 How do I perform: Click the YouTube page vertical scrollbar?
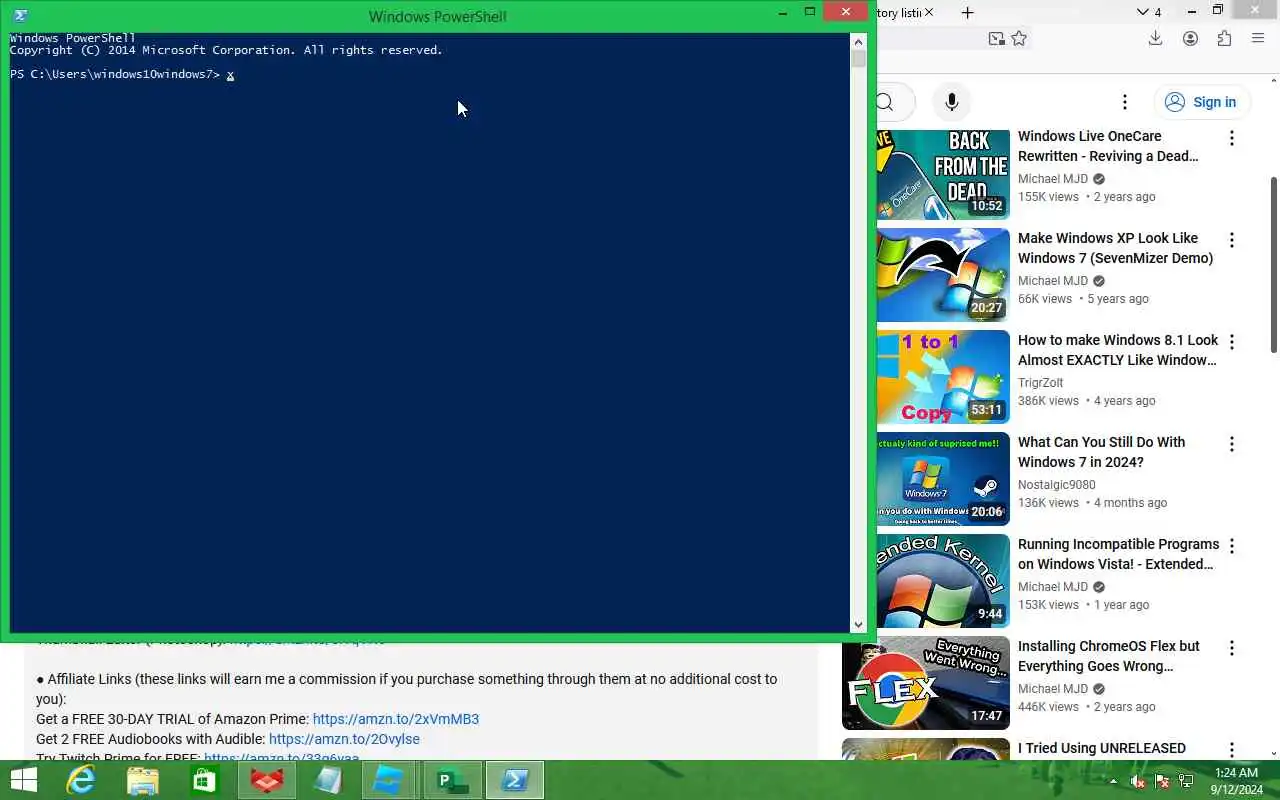point(1273,265)
